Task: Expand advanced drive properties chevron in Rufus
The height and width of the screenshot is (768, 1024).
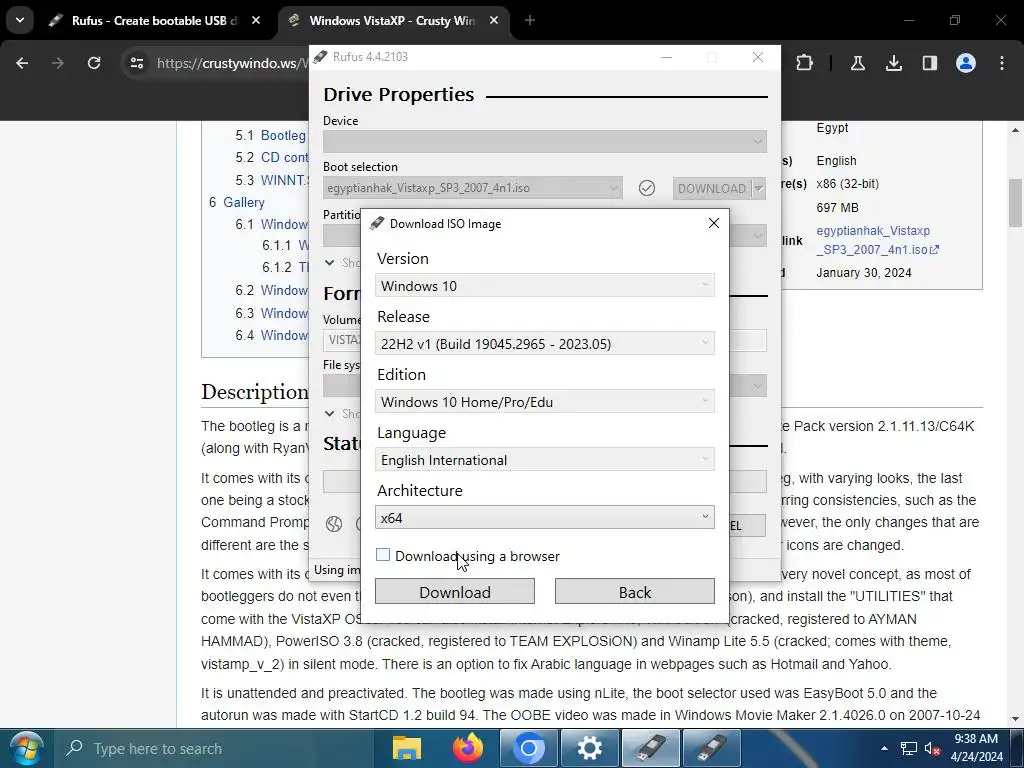Action: click(330, 263)
